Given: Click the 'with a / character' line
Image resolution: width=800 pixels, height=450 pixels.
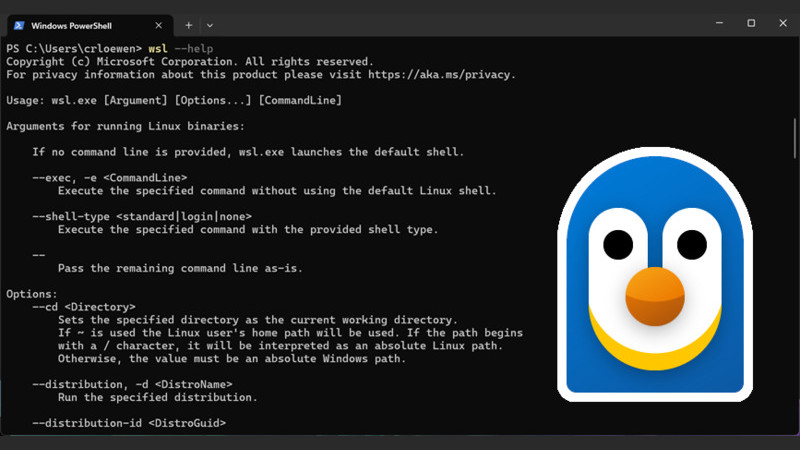Looking at the screenshot, I should (280, 346).
